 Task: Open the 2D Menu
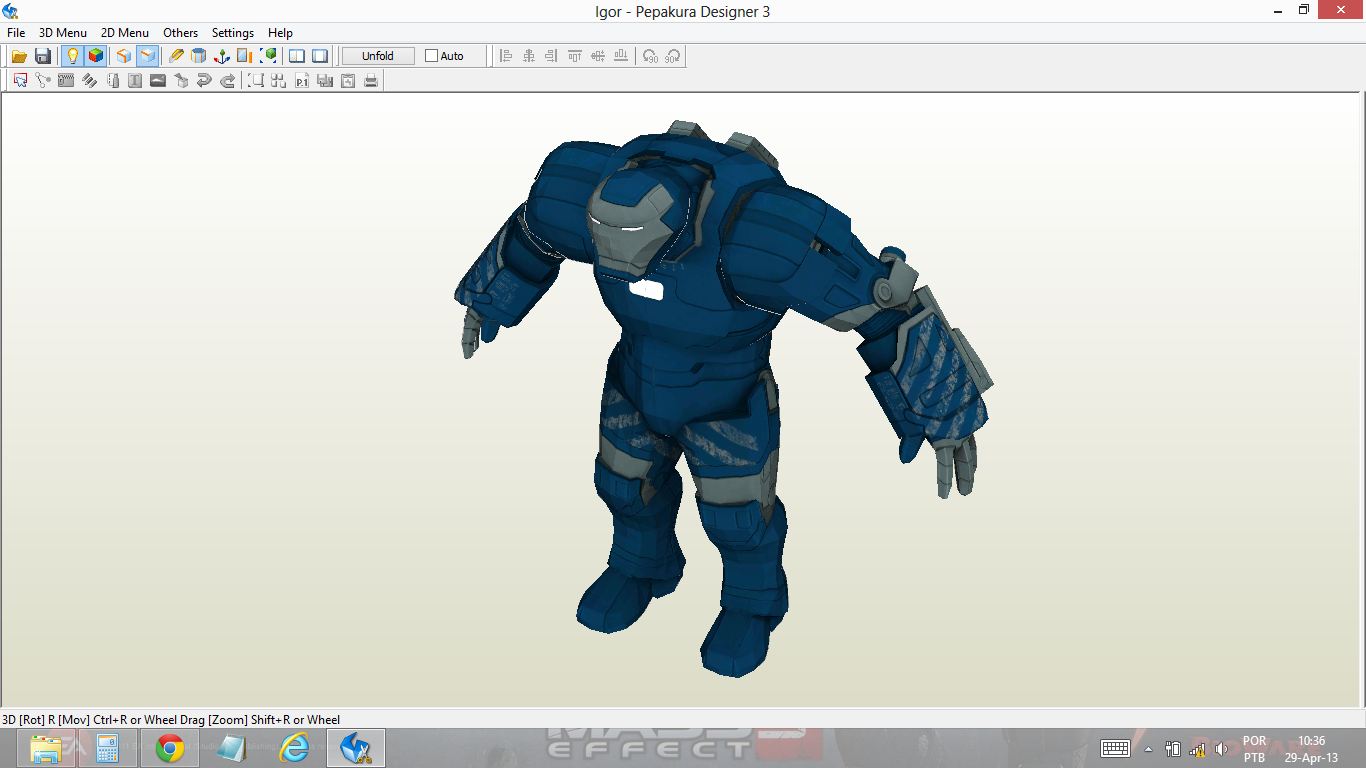pos(125,33)
